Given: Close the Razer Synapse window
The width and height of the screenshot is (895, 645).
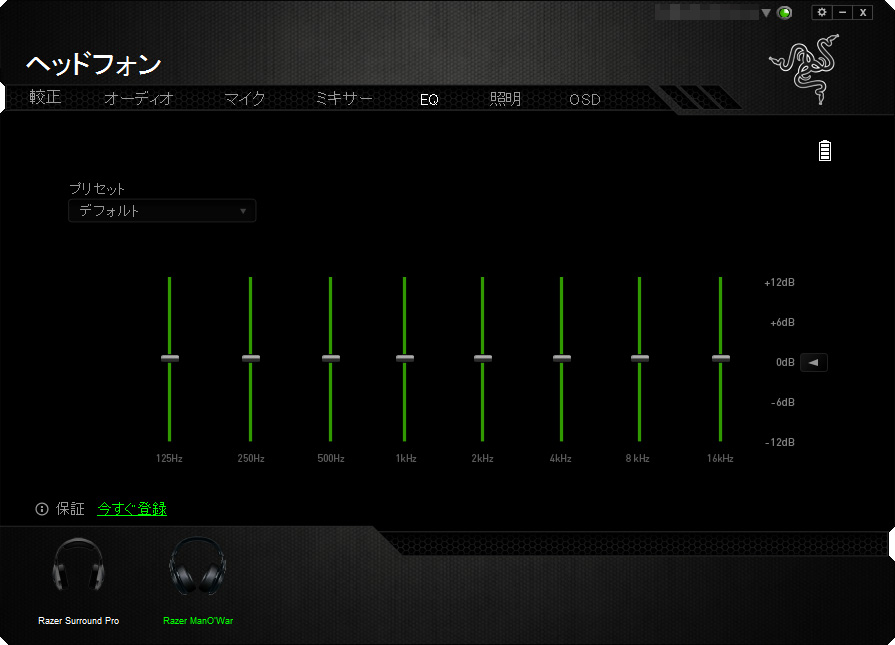Looking at the screenshot, I should coord(863,13).
